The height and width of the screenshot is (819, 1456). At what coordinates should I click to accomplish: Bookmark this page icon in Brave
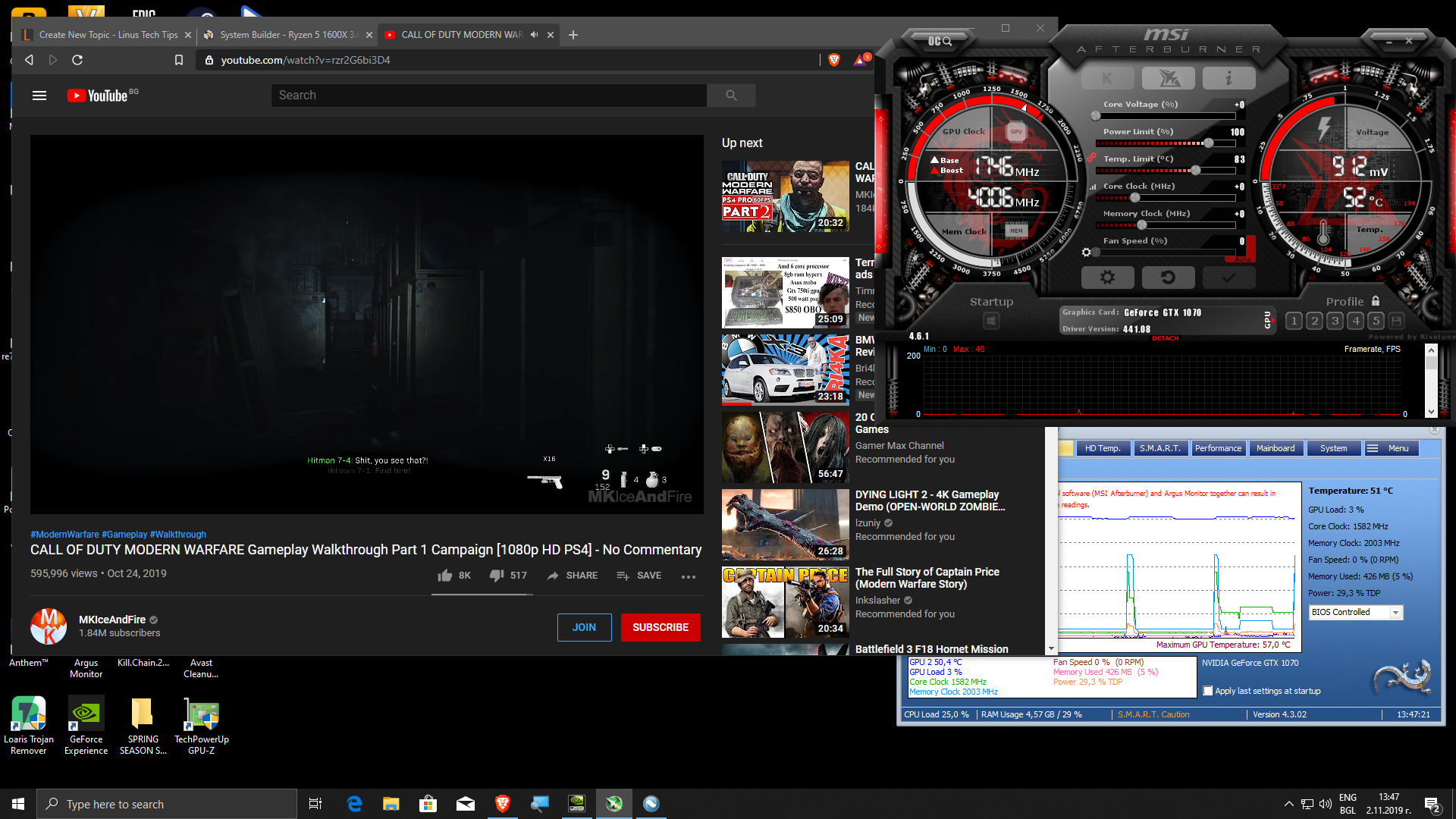179,60
